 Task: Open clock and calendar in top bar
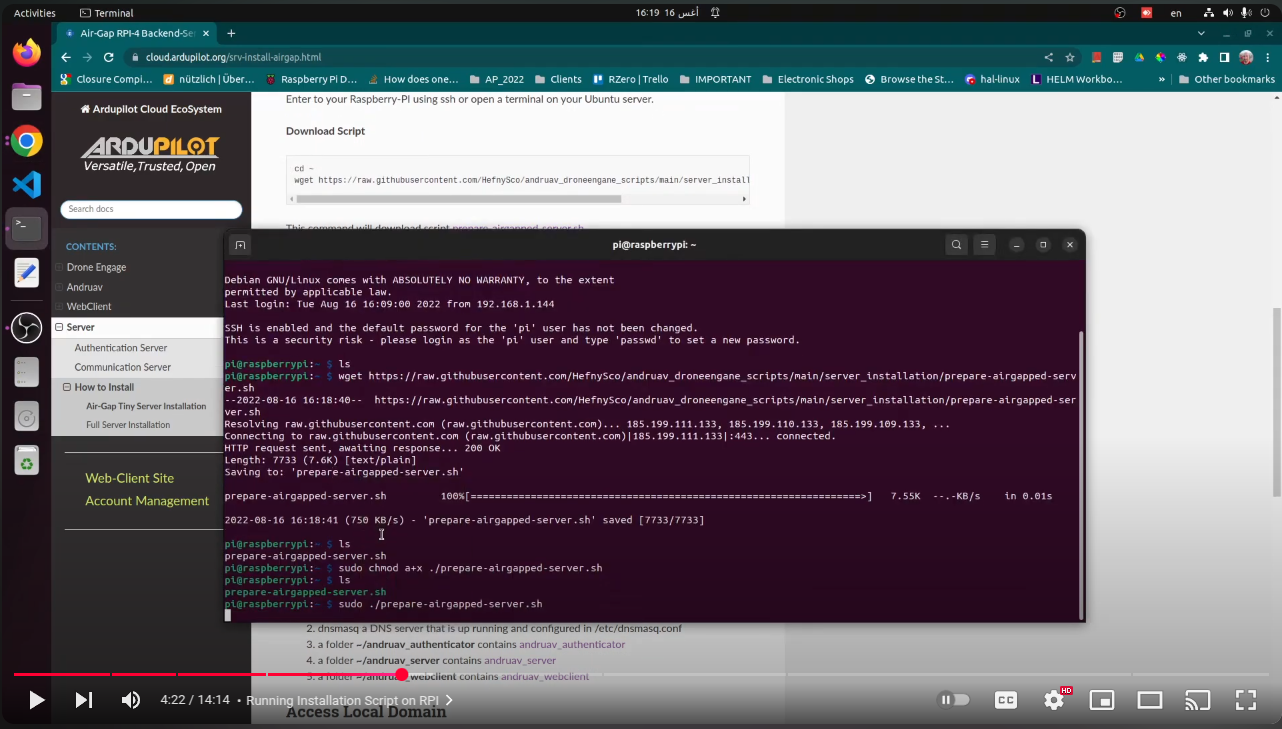[x=665, y=13]
